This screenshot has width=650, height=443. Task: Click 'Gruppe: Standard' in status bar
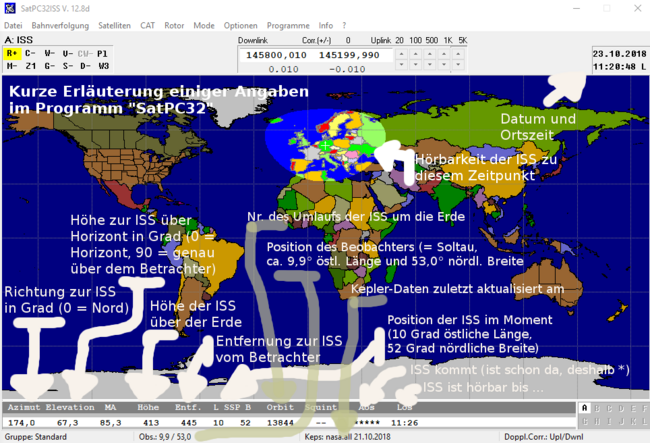pos(36,437)
